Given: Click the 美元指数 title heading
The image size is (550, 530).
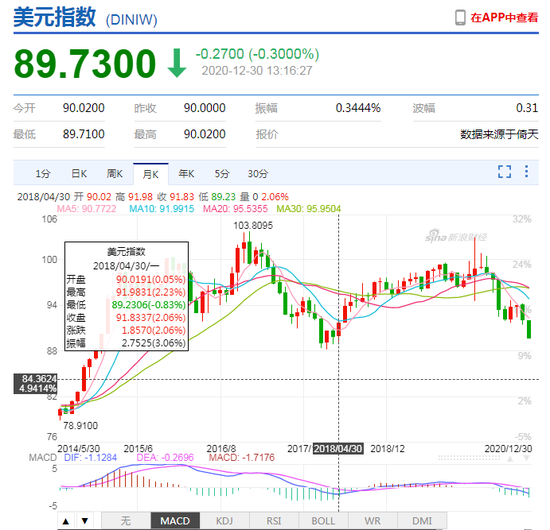Looking at the screenshot, I should coord(55,17).
